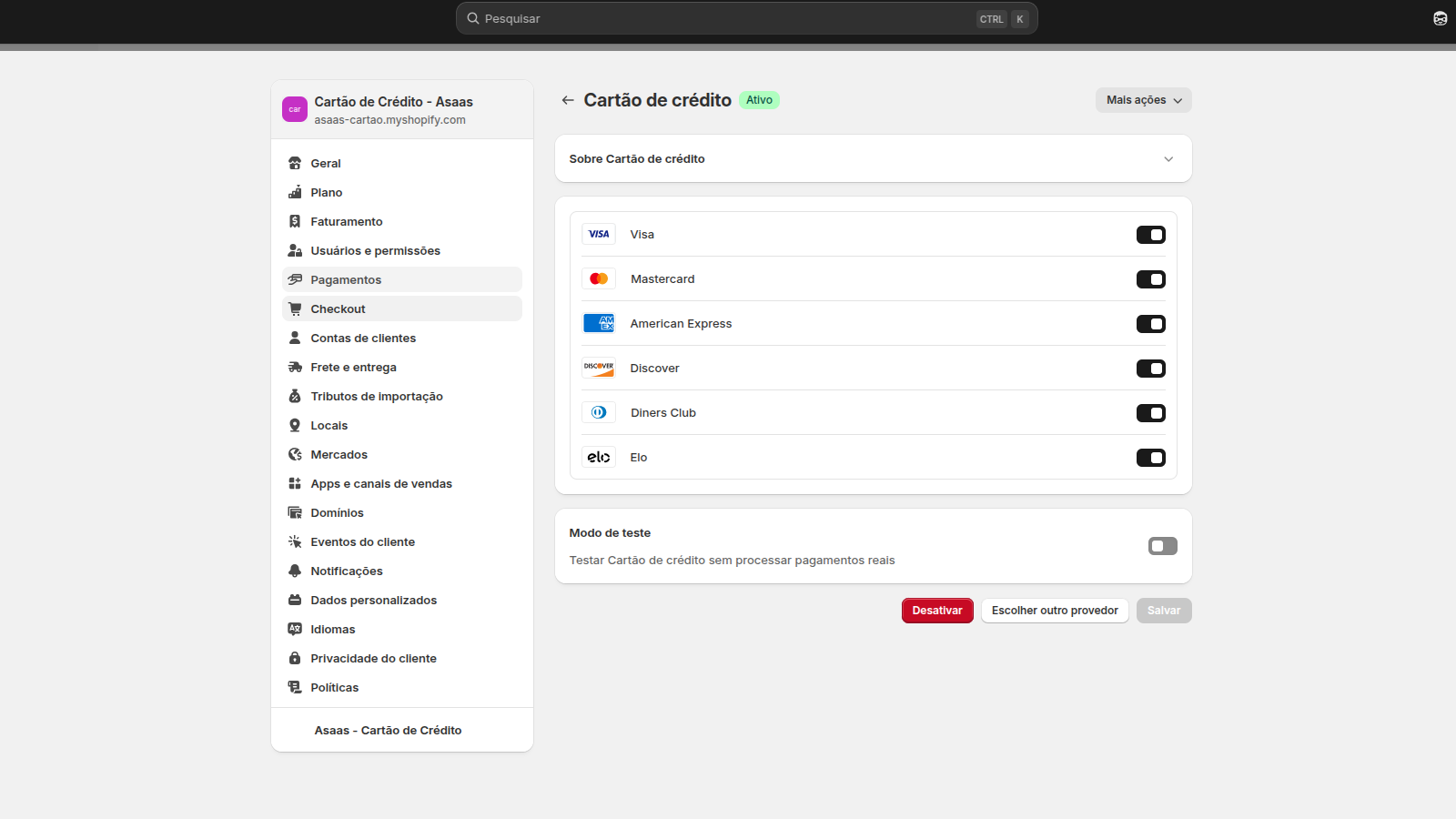
Task: Click the Mercados globe icon
Action: (x=295, y=454)
